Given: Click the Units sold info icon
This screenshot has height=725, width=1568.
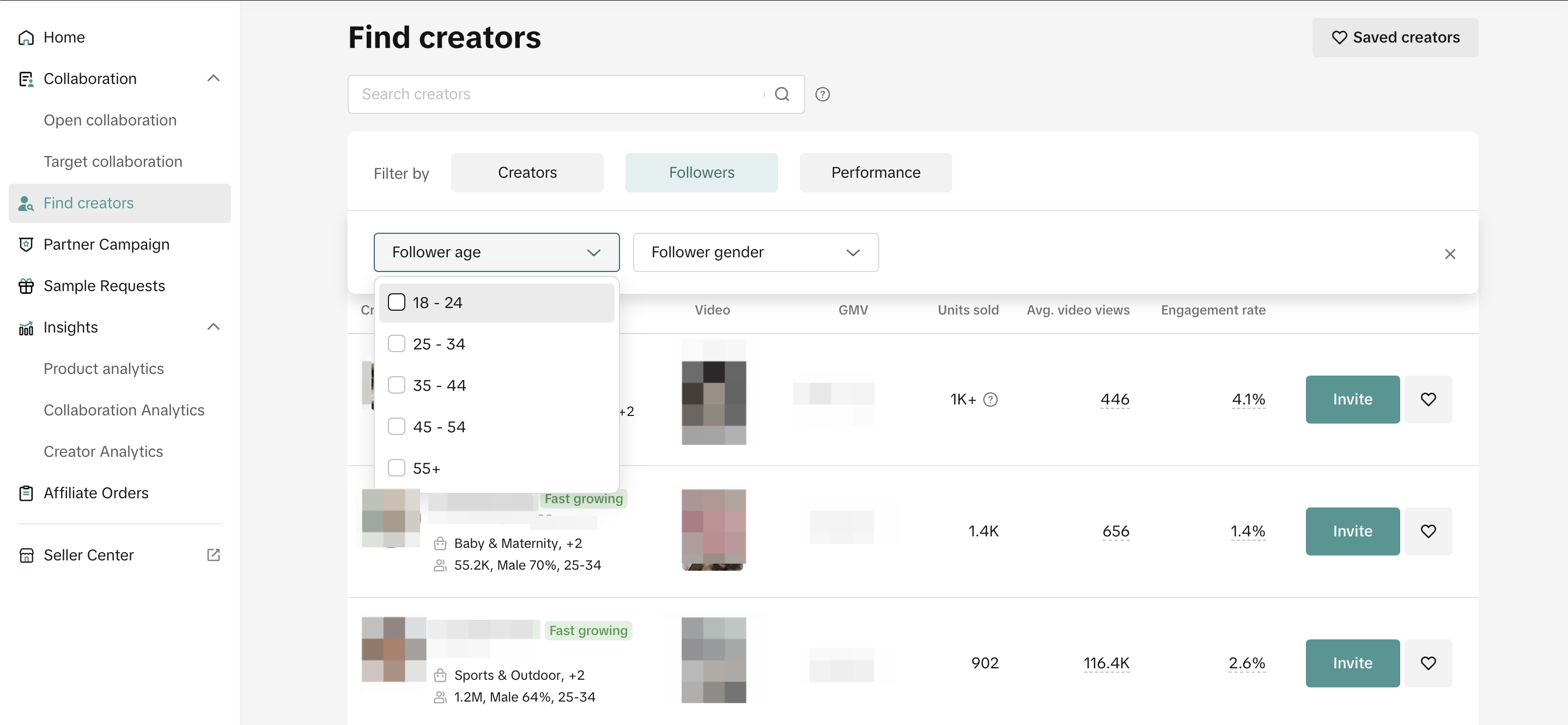Looking at the screenshot, I should pyautogui.click(x=990, y=400).
